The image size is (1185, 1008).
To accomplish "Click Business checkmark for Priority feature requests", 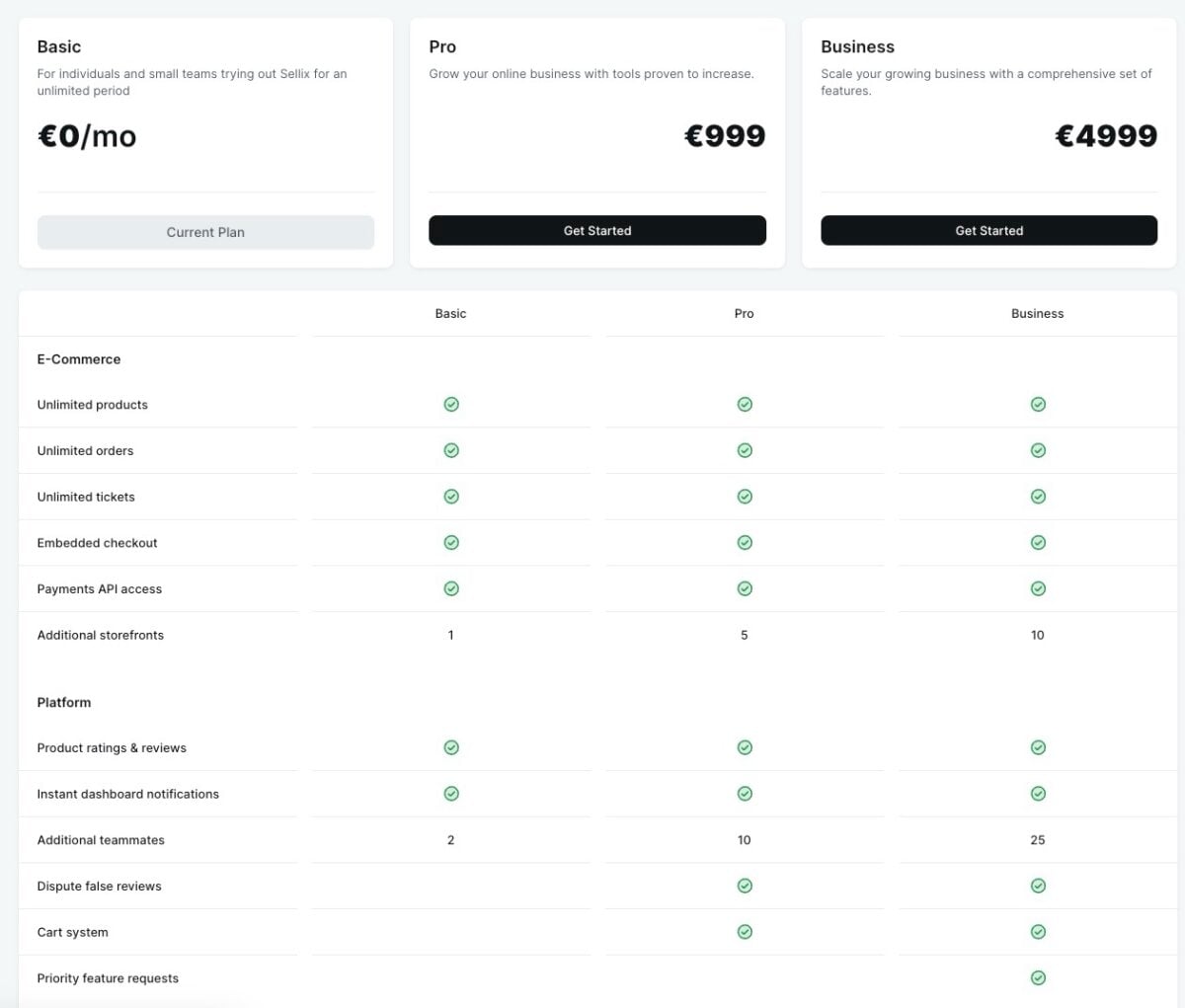I will [x=1038, y=977].
